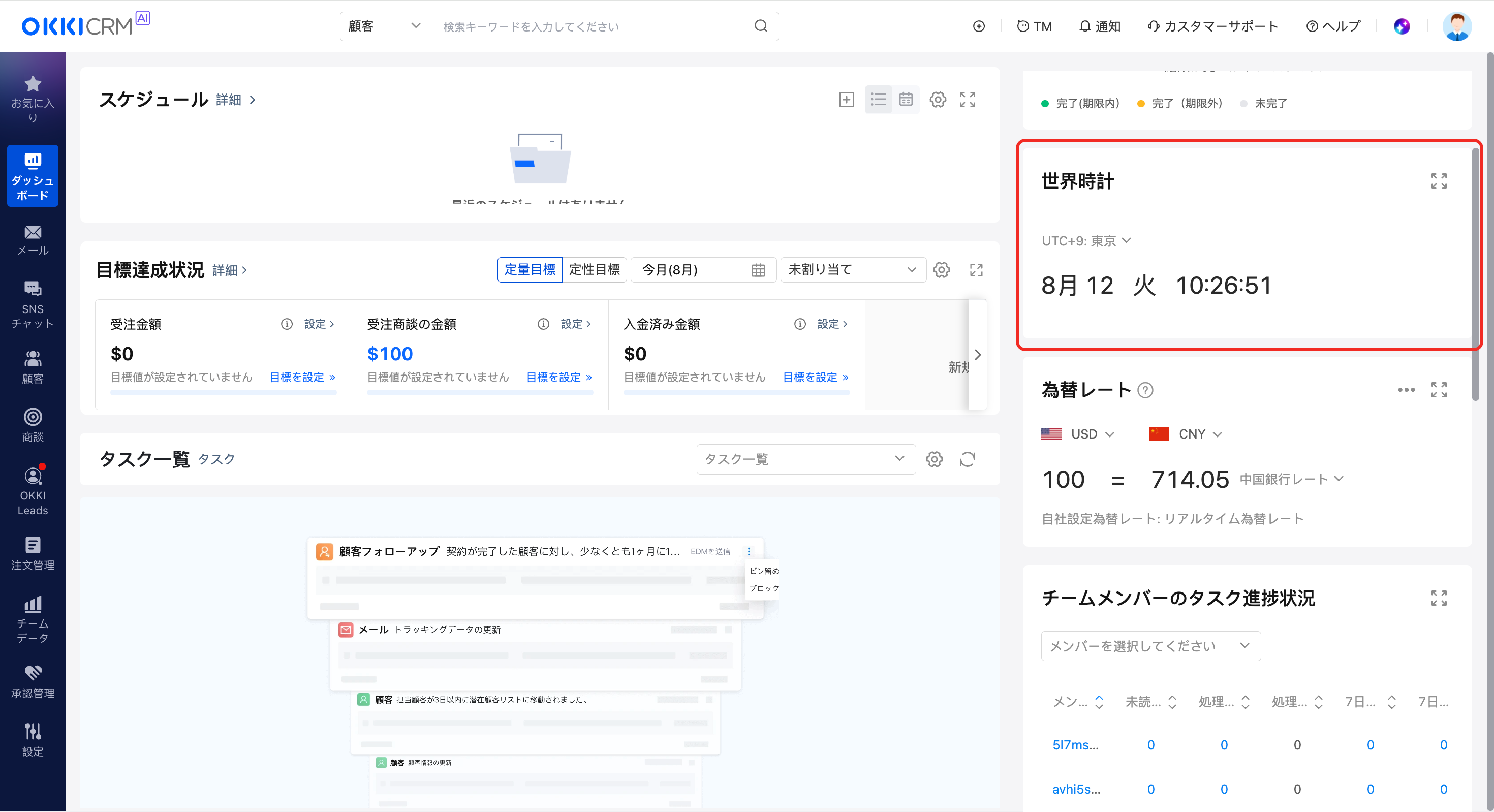Click settings (設定) on the paid amount (入金済み金額) card

tap(832, 324)
